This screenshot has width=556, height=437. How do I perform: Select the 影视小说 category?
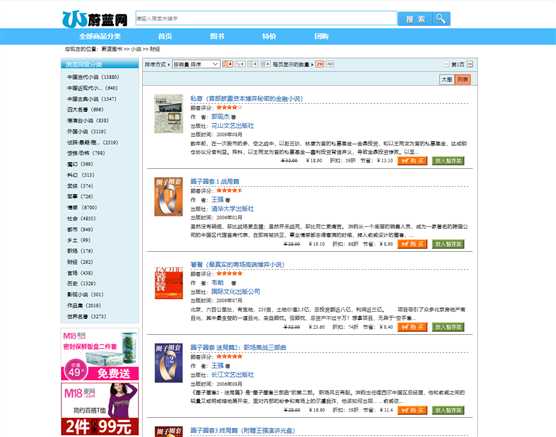[x=85, y=295]
